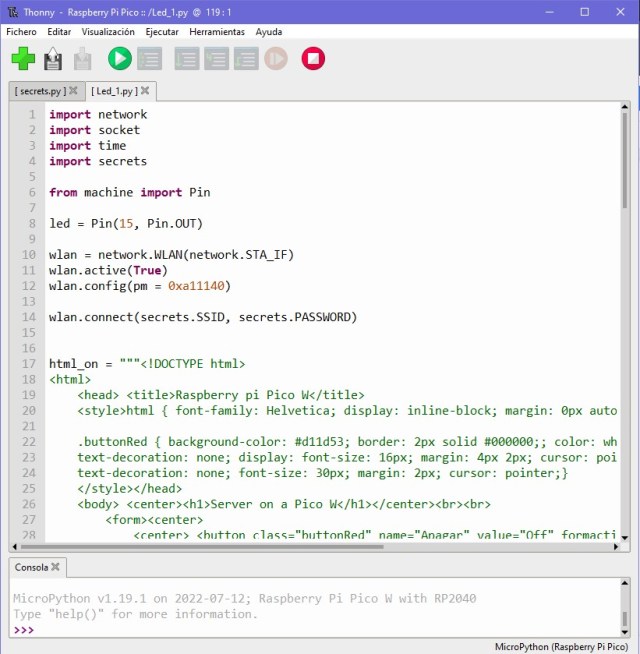
Task: Open the Fichero menu
Action: [x=21, y=32]
